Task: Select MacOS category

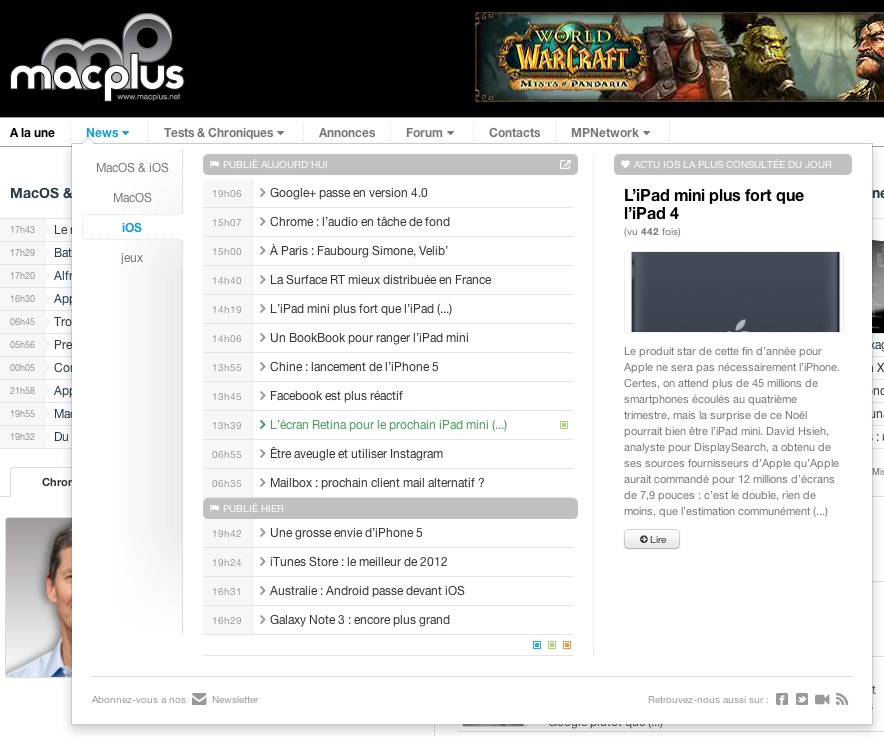Action: pyautogui.click(x=132, y=197)
